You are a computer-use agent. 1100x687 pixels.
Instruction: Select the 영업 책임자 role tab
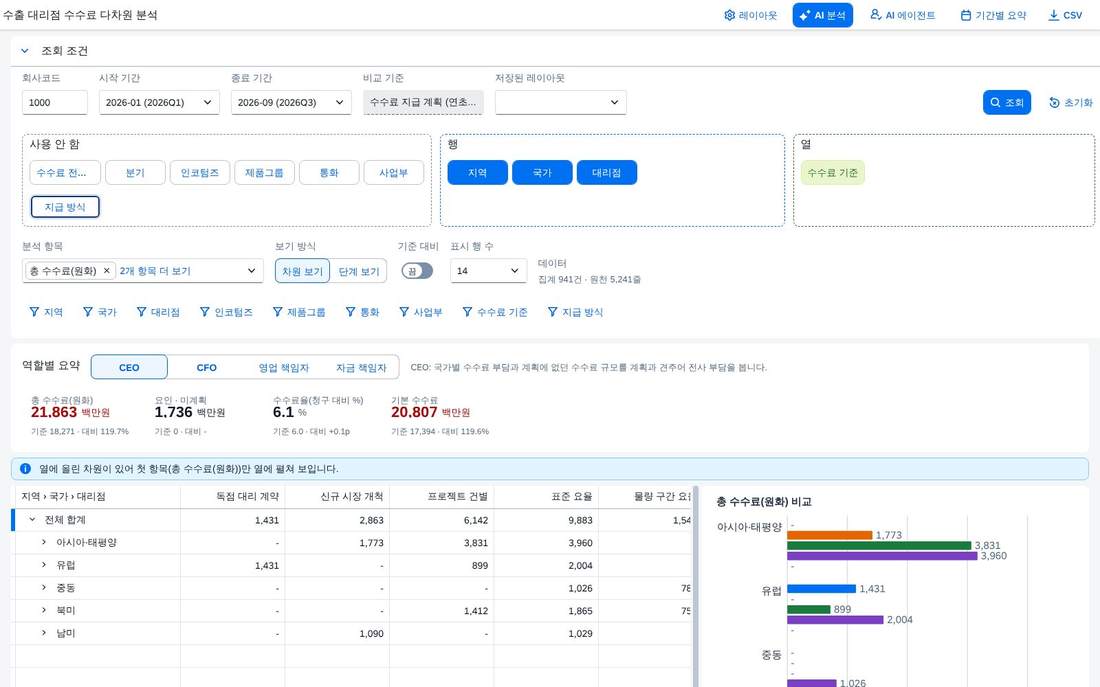pos(283,367)
